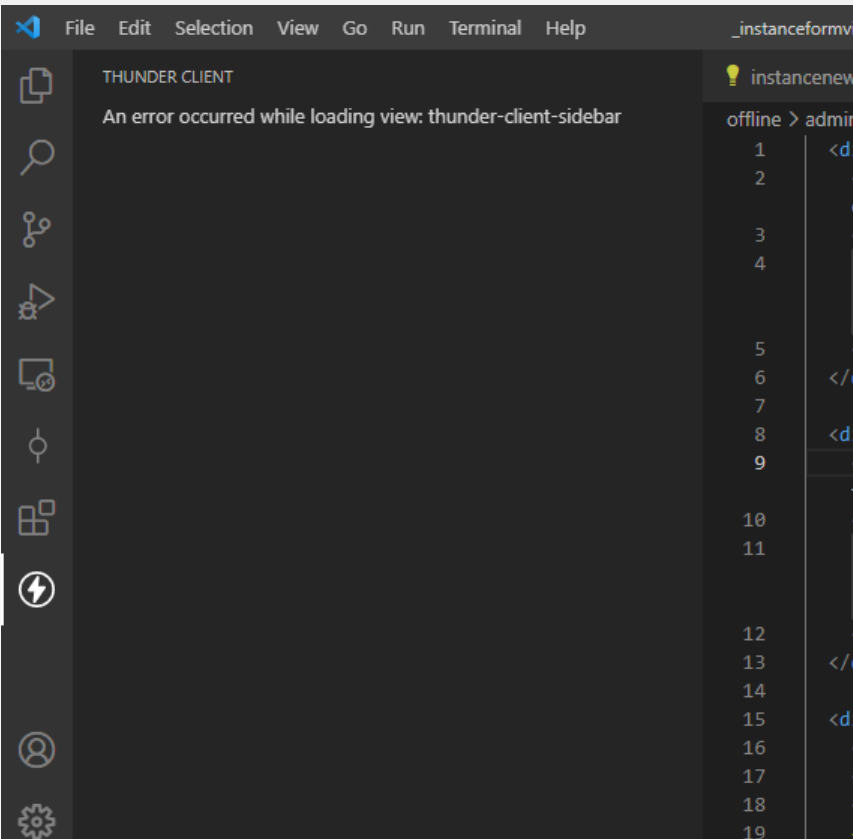Open the Accounts icon at the bottom
Viewport: 853px width, 839px height.
tap(37, 748)
